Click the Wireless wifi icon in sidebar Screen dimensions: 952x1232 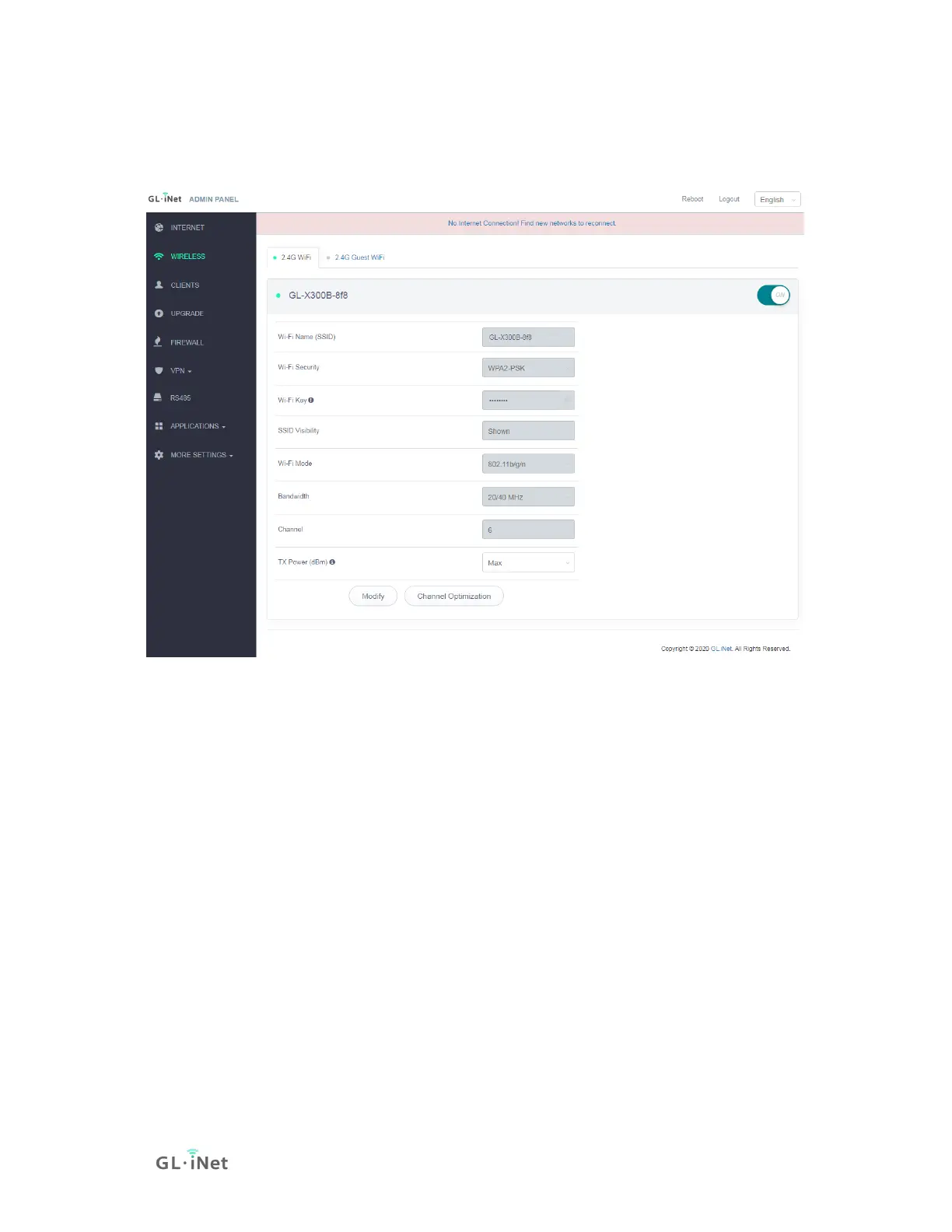click(x=159, y=257)
